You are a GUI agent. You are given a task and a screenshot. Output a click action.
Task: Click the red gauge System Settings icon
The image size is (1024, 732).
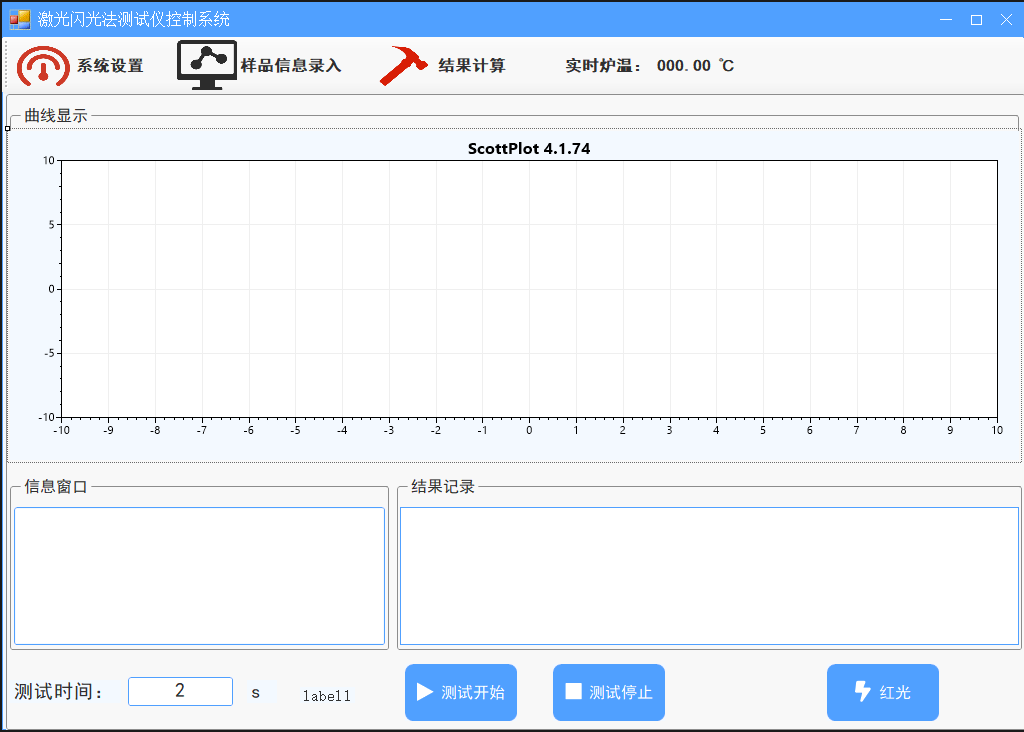[43, 66]
